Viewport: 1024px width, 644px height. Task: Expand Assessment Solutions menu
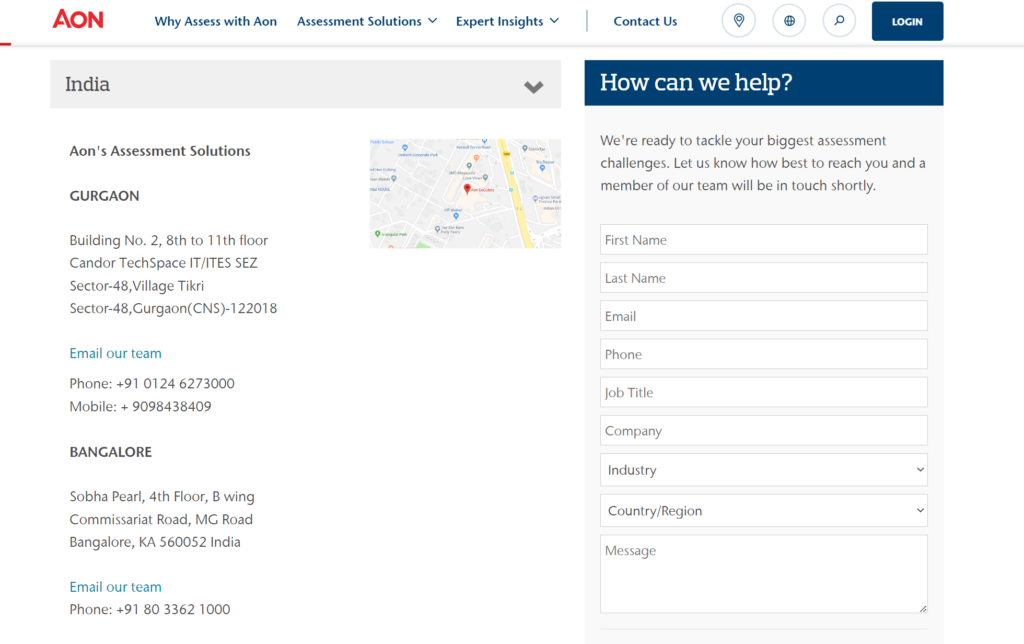367,22
